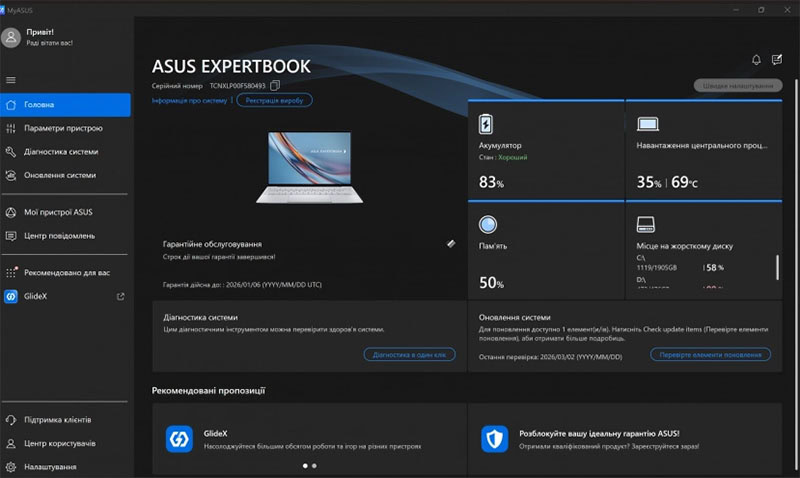Image resolution: width=800 pixels, height=478 pixels.
Task: Click the Налаштування gear icon
Action: (11, 467)
